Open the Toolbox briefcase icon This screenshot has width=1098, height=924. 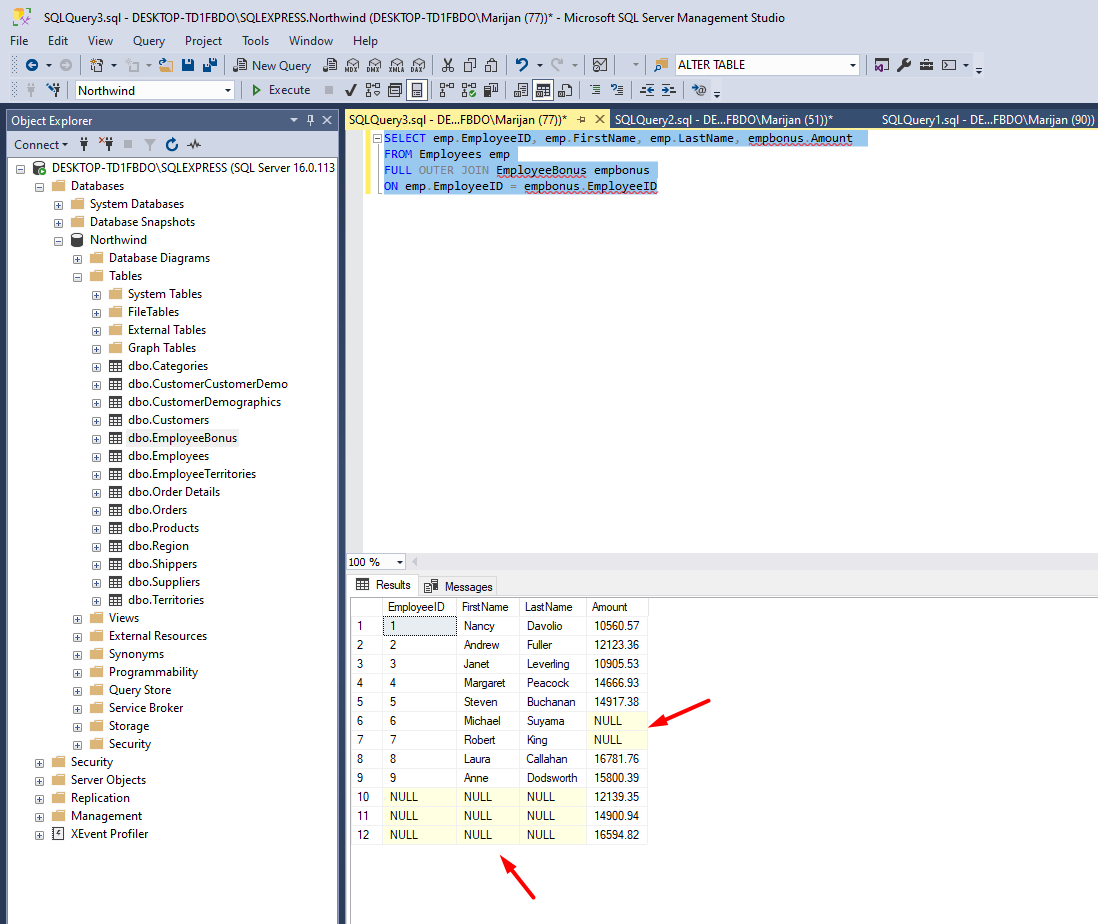click(x=926, y=65)
